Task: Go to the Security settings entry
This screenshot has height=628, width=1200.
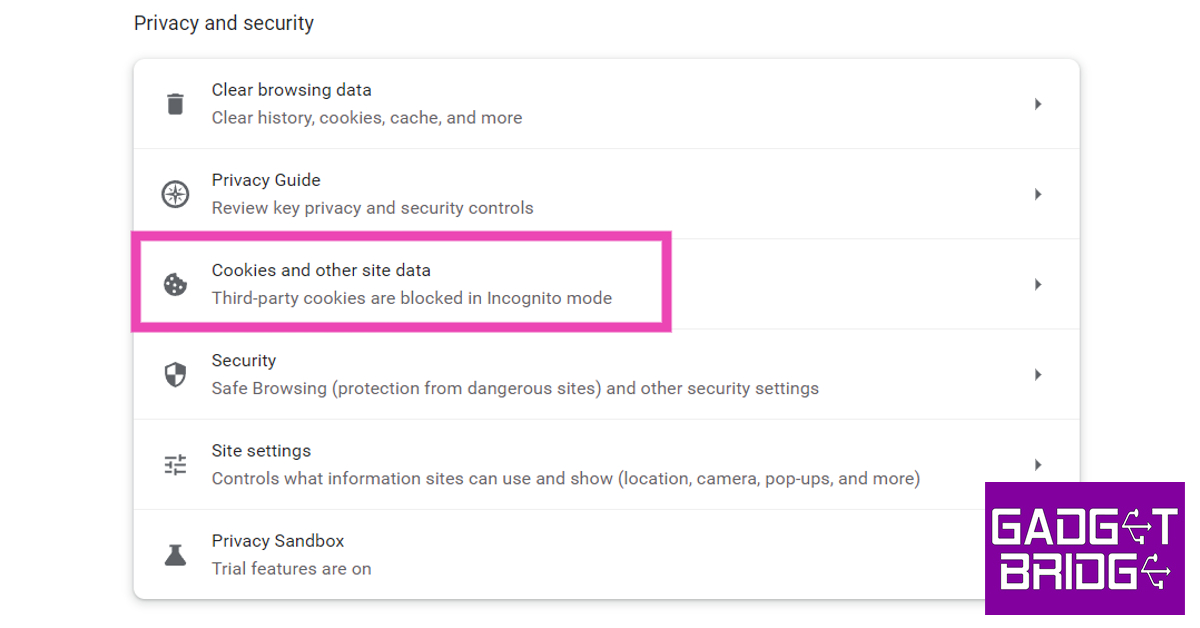Action: 244,360
